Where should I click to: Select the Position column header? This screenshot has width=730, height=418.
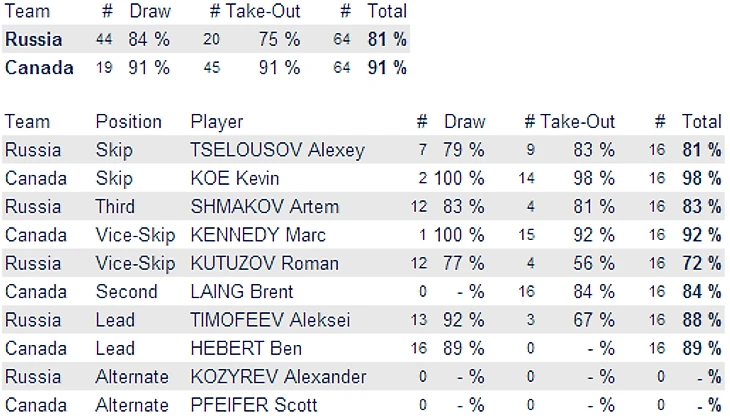[x=128, y=122]
